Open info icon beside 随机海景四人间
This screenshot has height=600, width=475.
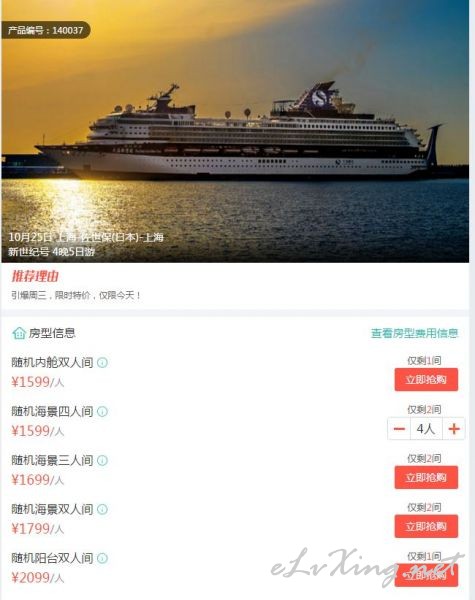[x=102, y=411]
